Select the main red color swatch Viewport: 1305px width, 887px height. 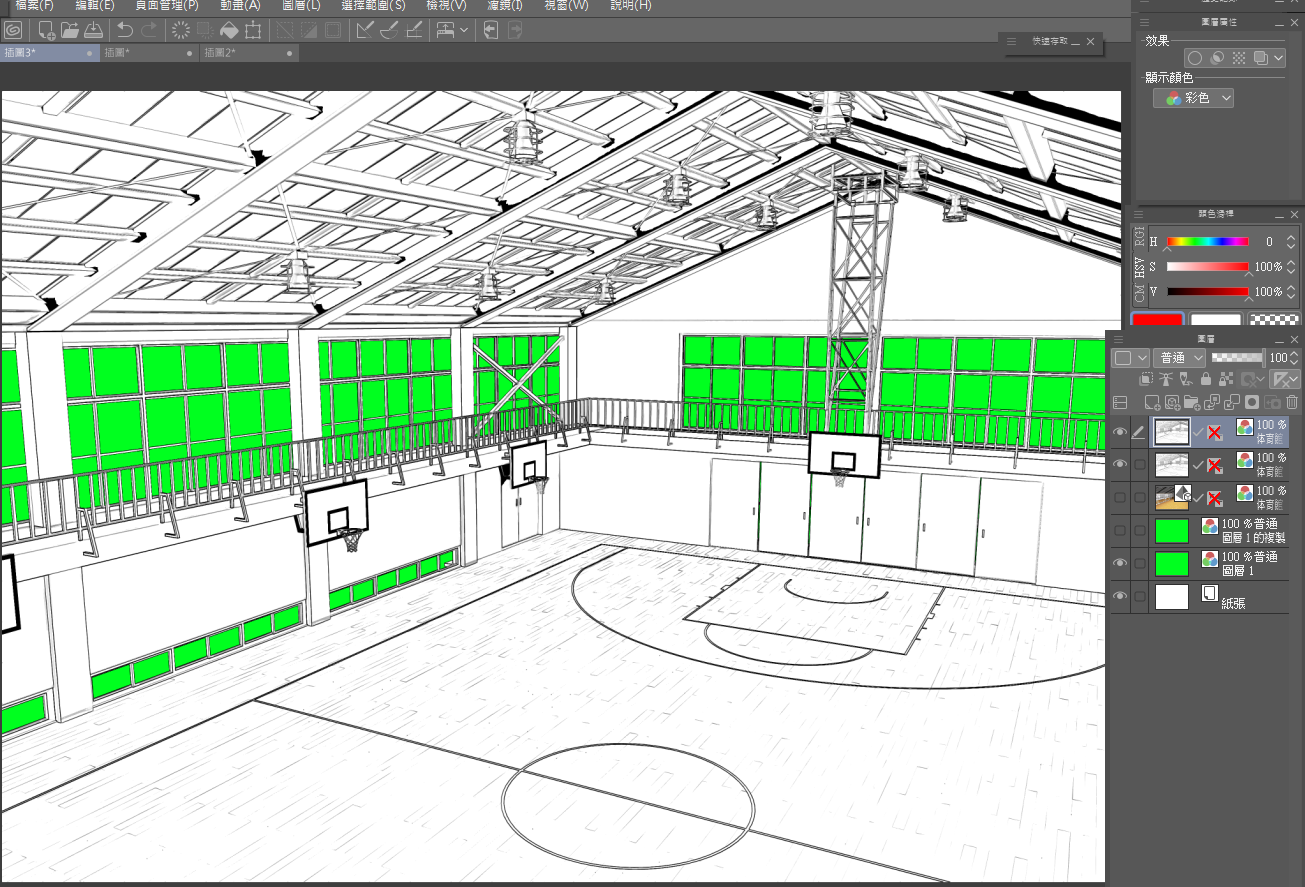[x=1158, y=321]
